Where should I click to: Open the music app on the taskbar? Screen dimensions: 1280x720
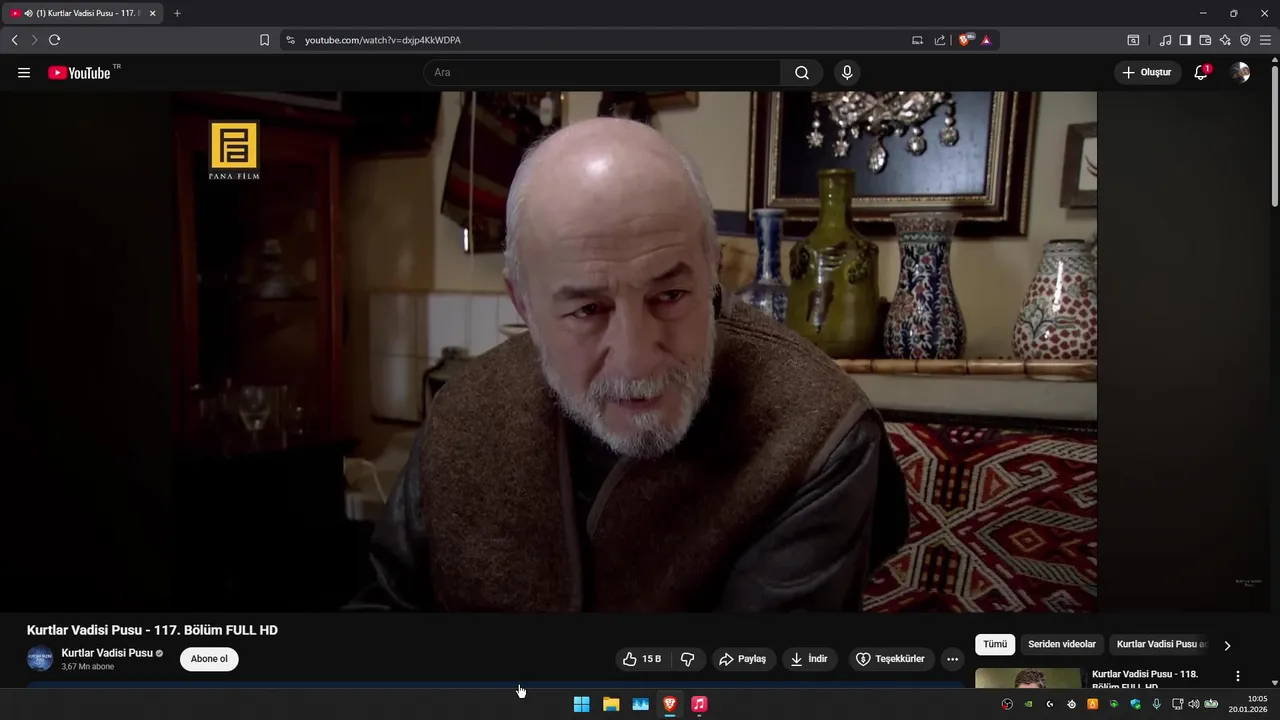pos(700,704)
